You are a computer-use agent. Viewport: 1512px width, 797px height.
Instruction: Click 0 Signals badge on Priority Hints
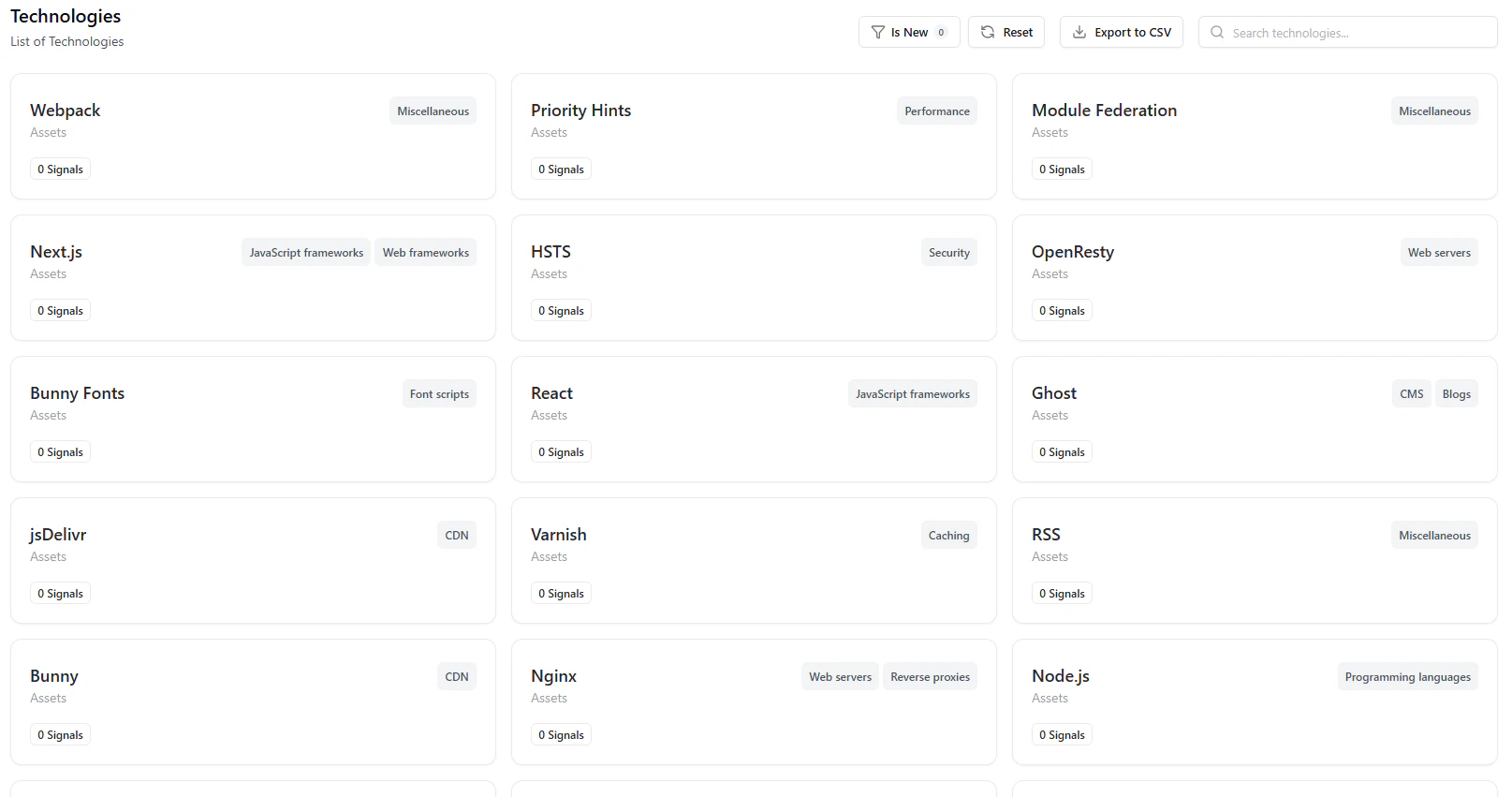[x=561, y=169]
